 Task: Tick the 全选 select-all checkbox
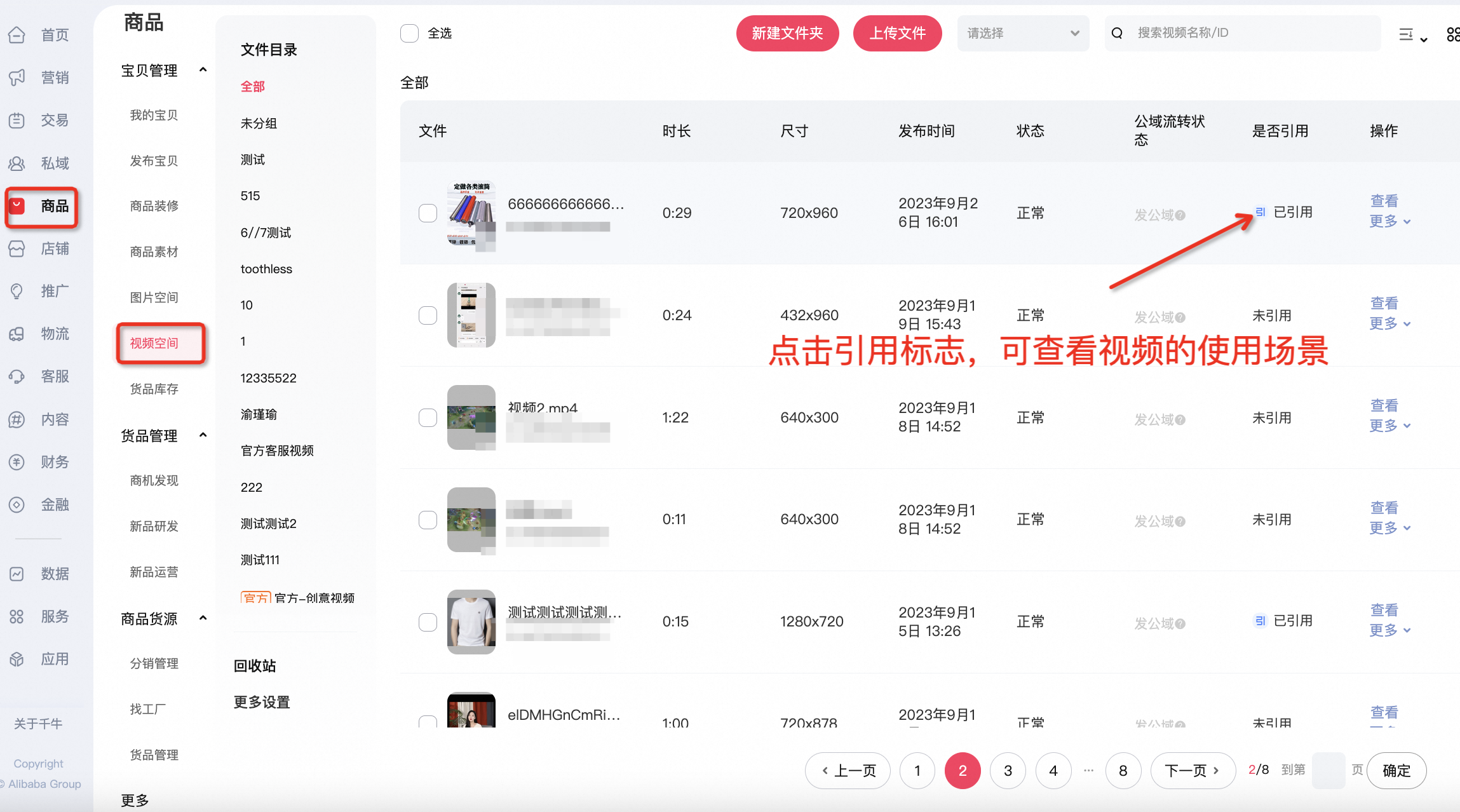pyautogui.click(x=410, y=33)
